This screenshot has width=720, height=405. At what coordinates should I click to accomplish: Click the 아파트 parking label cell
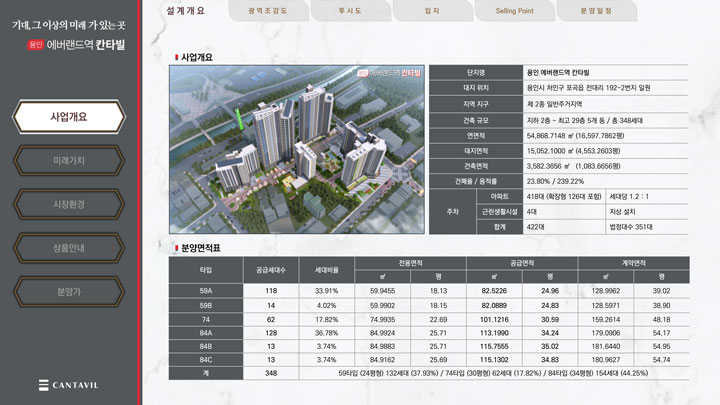[x=500, y=197]
